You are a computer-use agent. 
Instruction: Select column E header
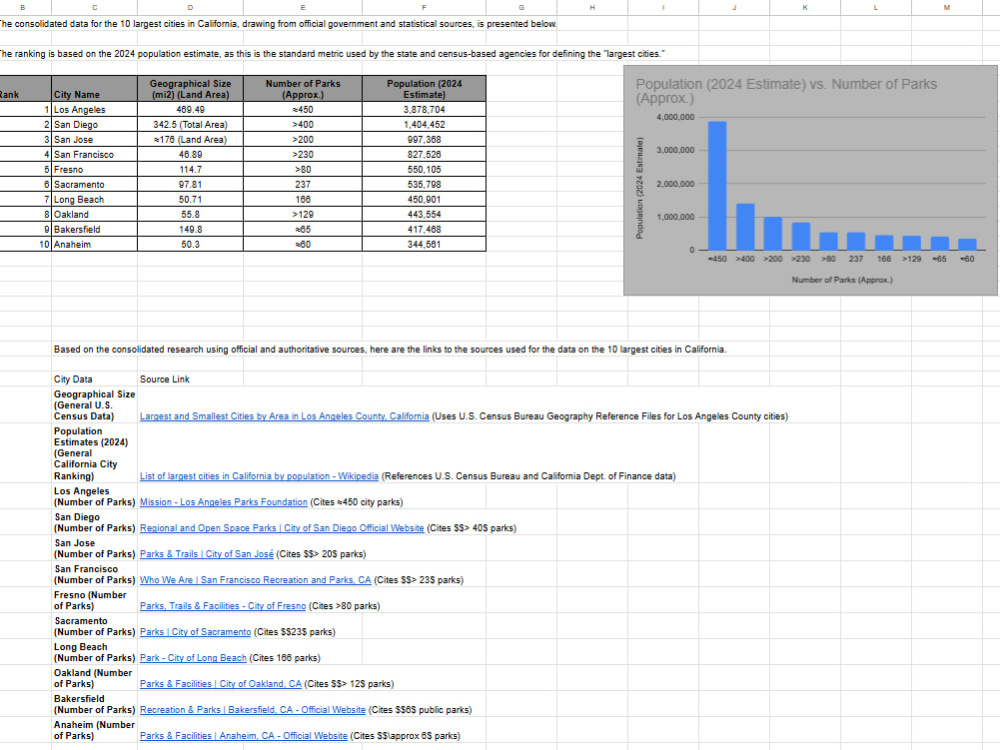click(x=302, y=8)
